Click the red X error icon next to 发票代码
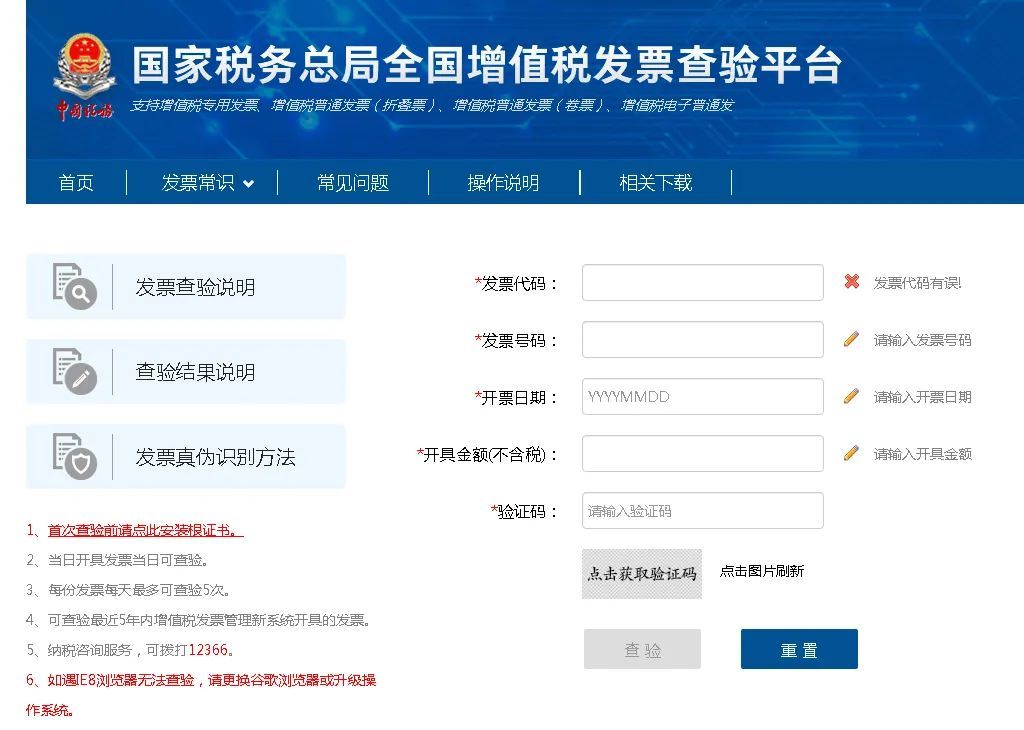1024x730 pixels. (x=851, y=282)
